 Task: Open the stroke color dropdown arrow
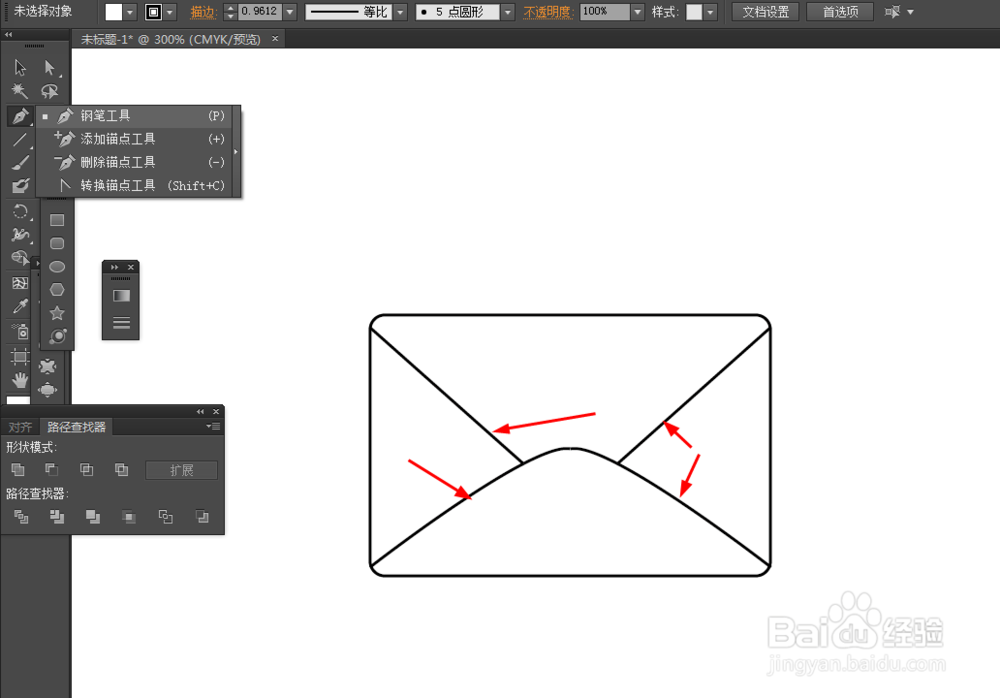coord(170,12)
